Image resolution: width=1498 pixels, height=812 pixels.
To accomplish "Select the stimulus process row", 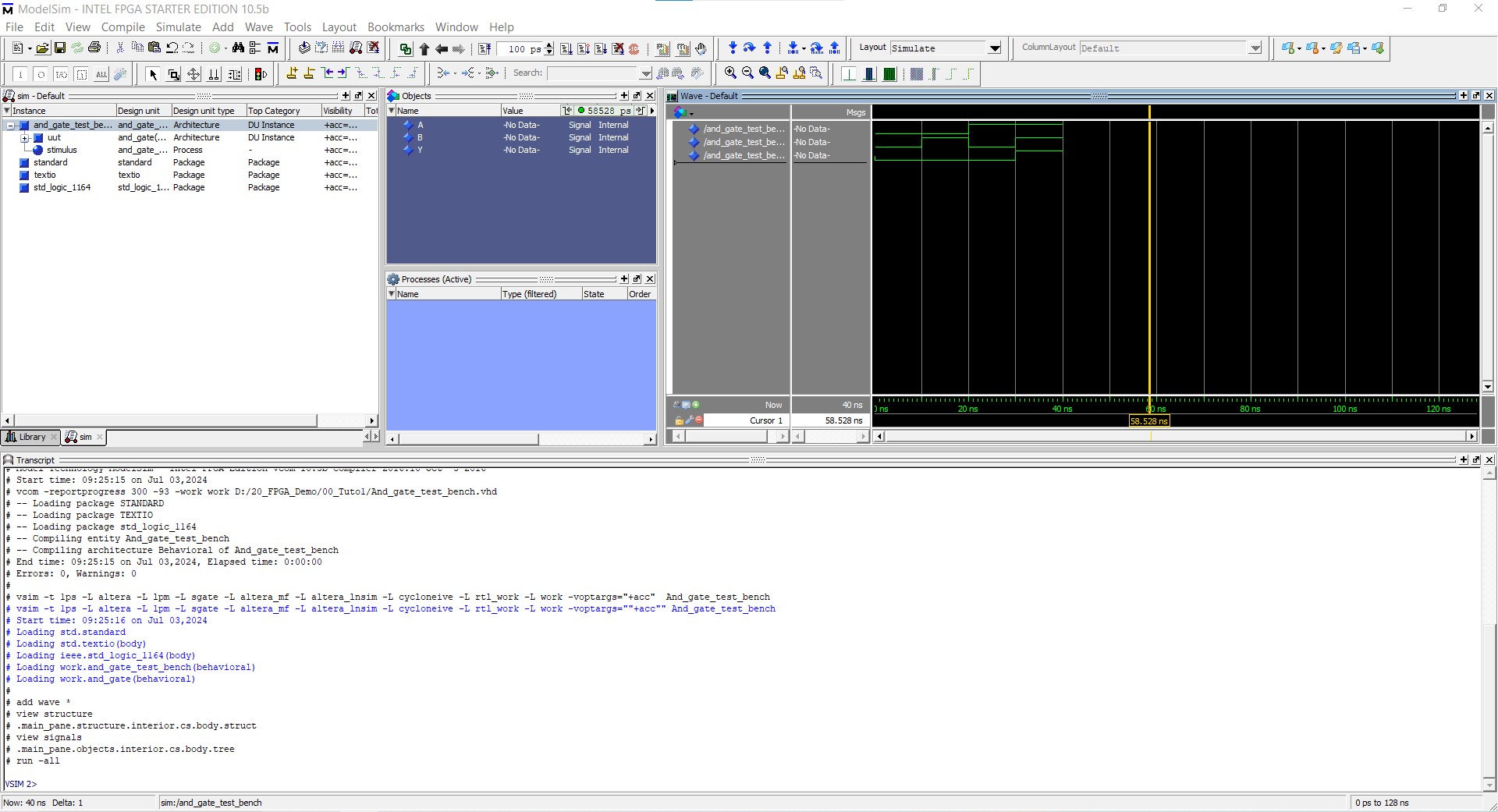I will click(x=190, y=151).
